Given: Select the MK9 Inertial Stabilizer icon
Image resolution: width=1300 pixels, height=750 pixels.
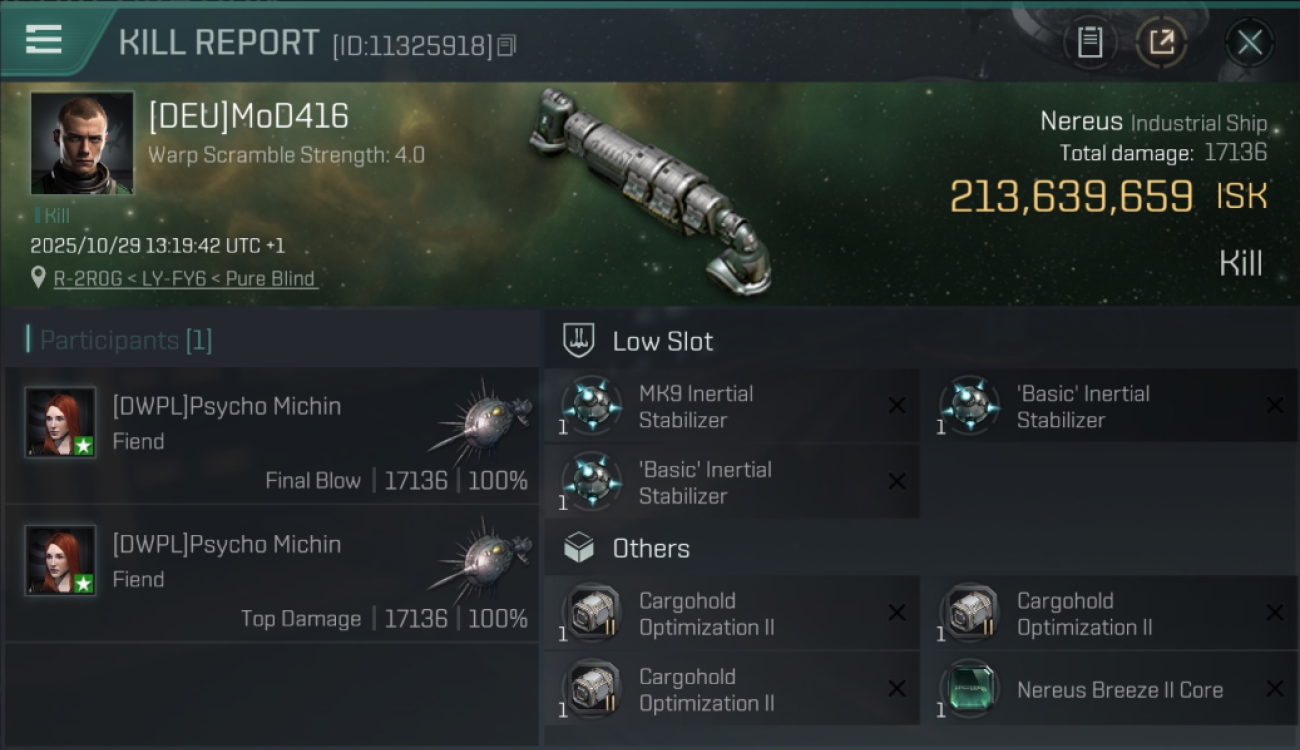Looking at the screenshot, I should pyautogui.click(x=591, y=406).
